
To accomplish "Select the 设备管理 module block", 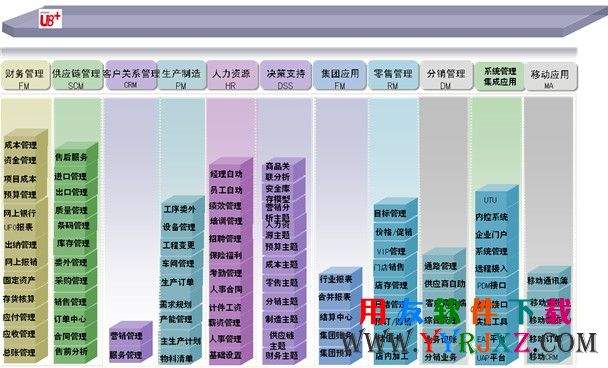I will [179, 227].
